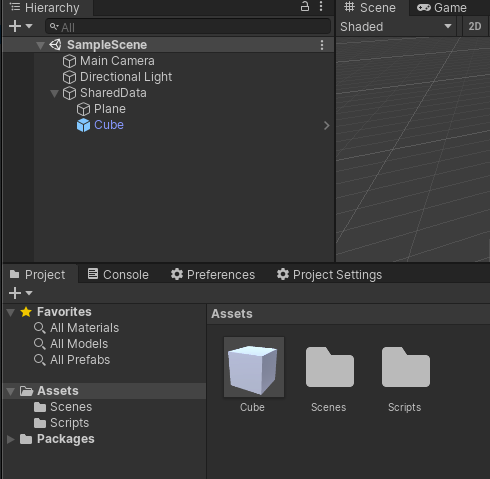Image resolution: width=490 pixels, height=479 pixels.
Task: Click the Favorites star icon
Action: click(26, 312)
